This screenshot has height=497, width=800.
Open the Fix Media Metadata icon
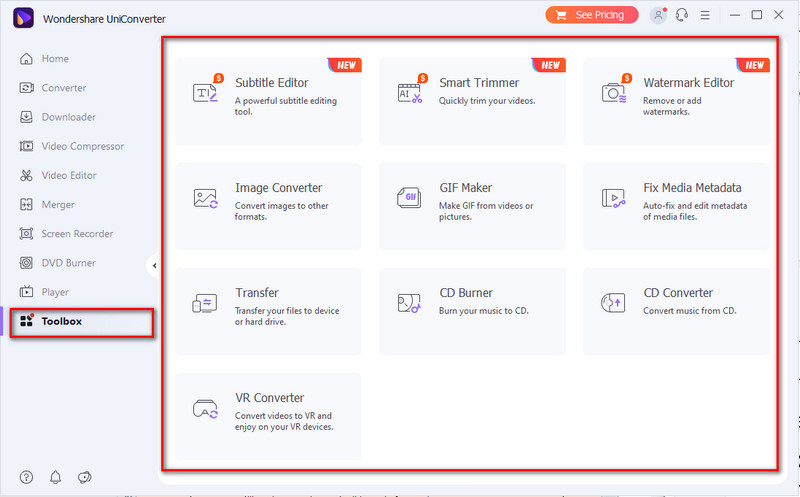pyautogui.click(x=614, y=198)
